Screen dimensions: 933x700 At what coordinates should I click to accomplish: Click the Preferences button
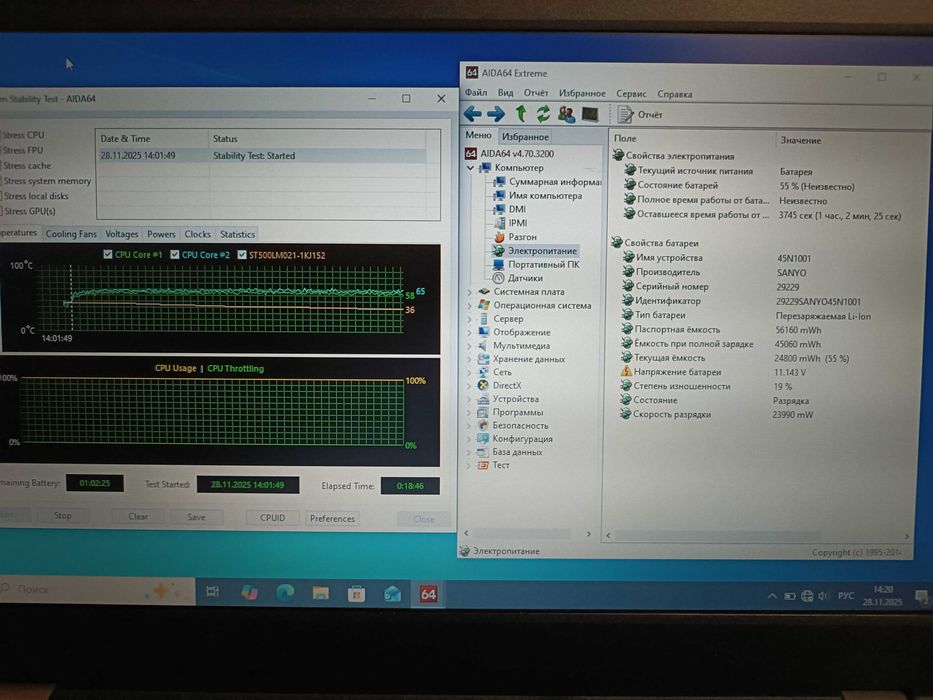pyautogui.click(x=332, y=518)
